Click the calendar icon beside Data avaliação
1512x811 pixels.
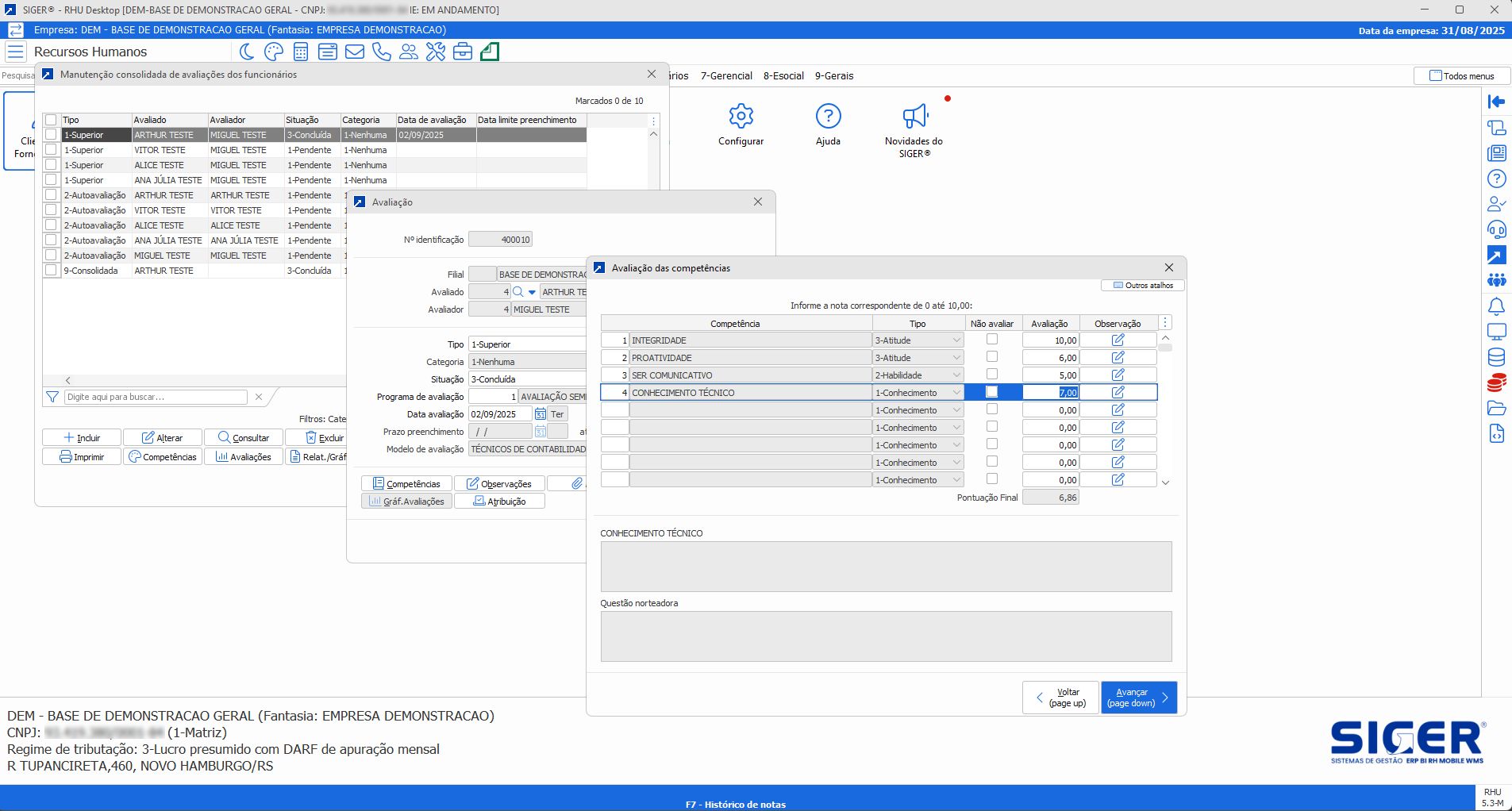tap(541, 414)
